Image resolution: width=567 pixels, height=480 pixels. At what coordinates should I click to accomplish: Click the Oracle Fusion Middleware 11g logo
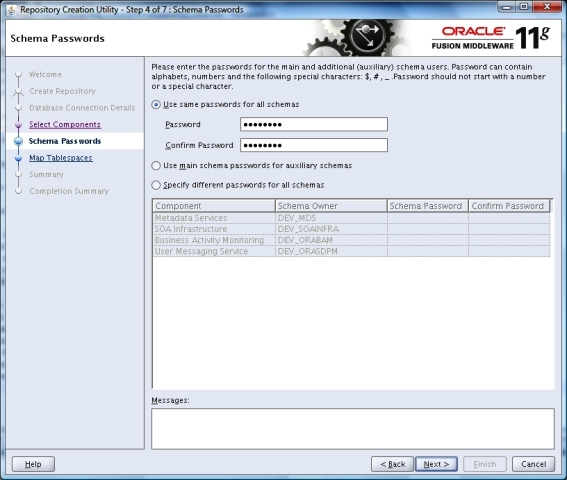[491, 38]
